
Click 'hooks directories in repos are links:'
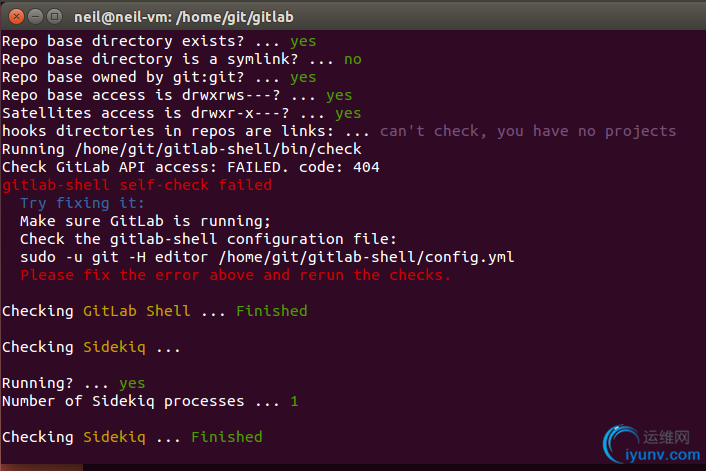coord(168,131)
